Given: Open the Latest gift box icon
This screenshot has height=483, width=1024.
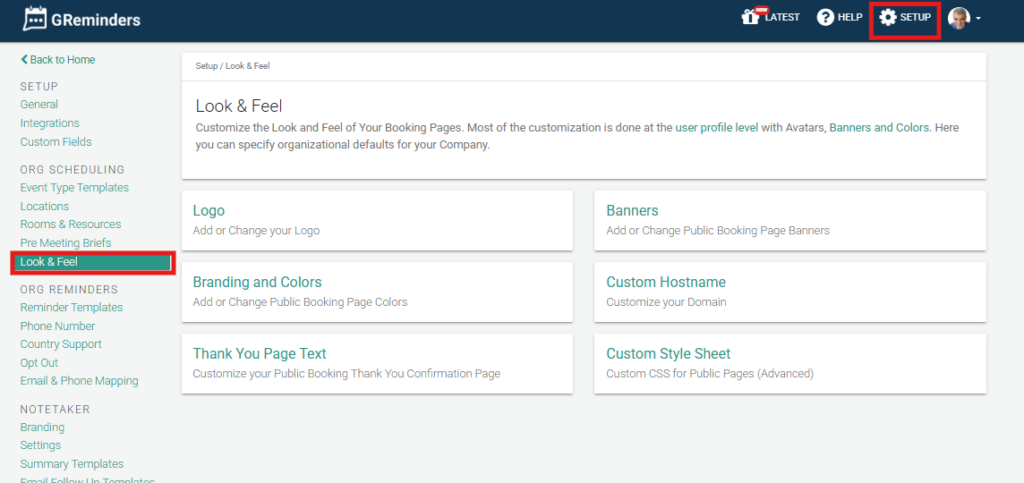Looking at the screenshot, I should click(750, 18).
